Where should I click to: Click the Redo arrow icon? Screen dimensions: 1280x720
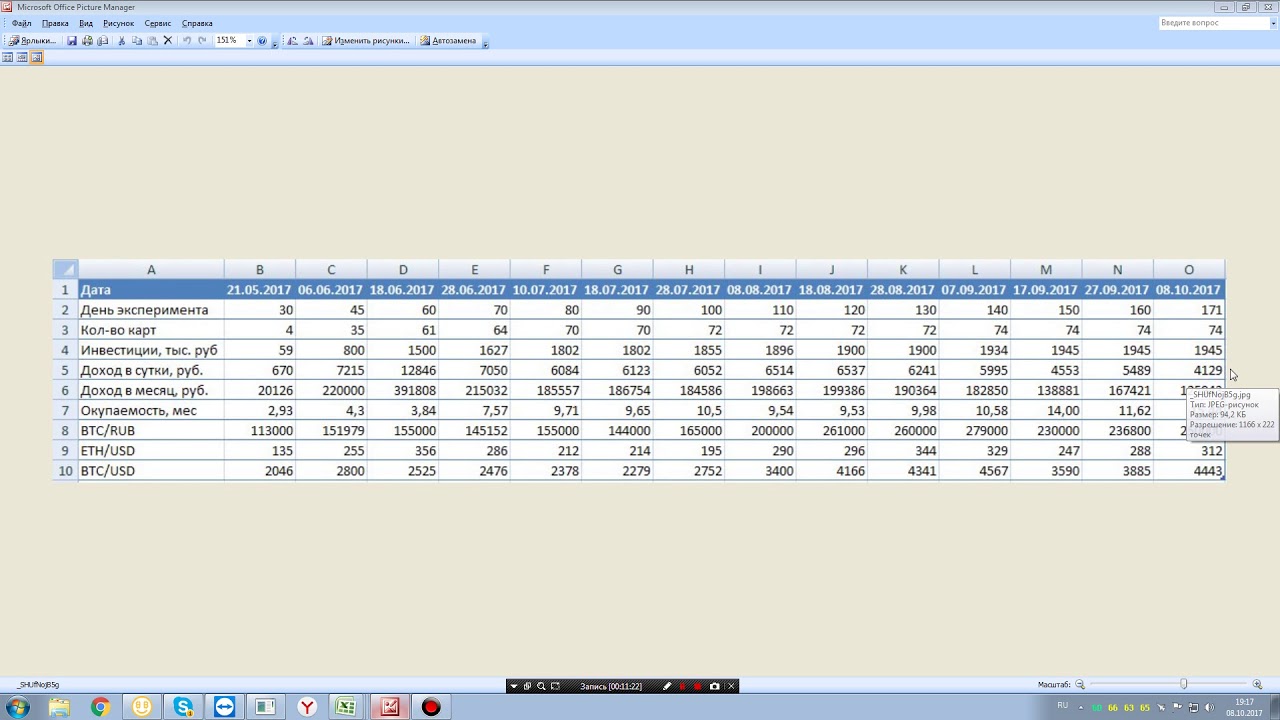click(x=202, y=41)
